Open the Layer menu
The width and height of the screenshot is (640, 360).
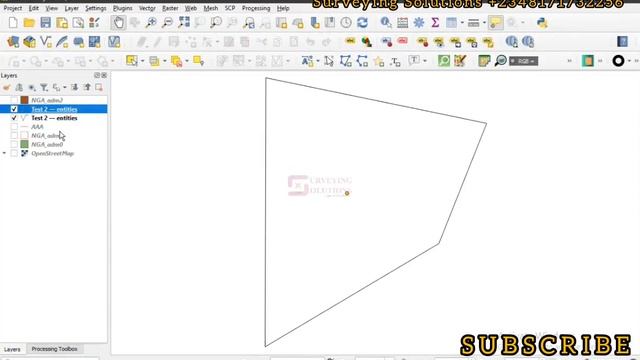coord(71,8)
